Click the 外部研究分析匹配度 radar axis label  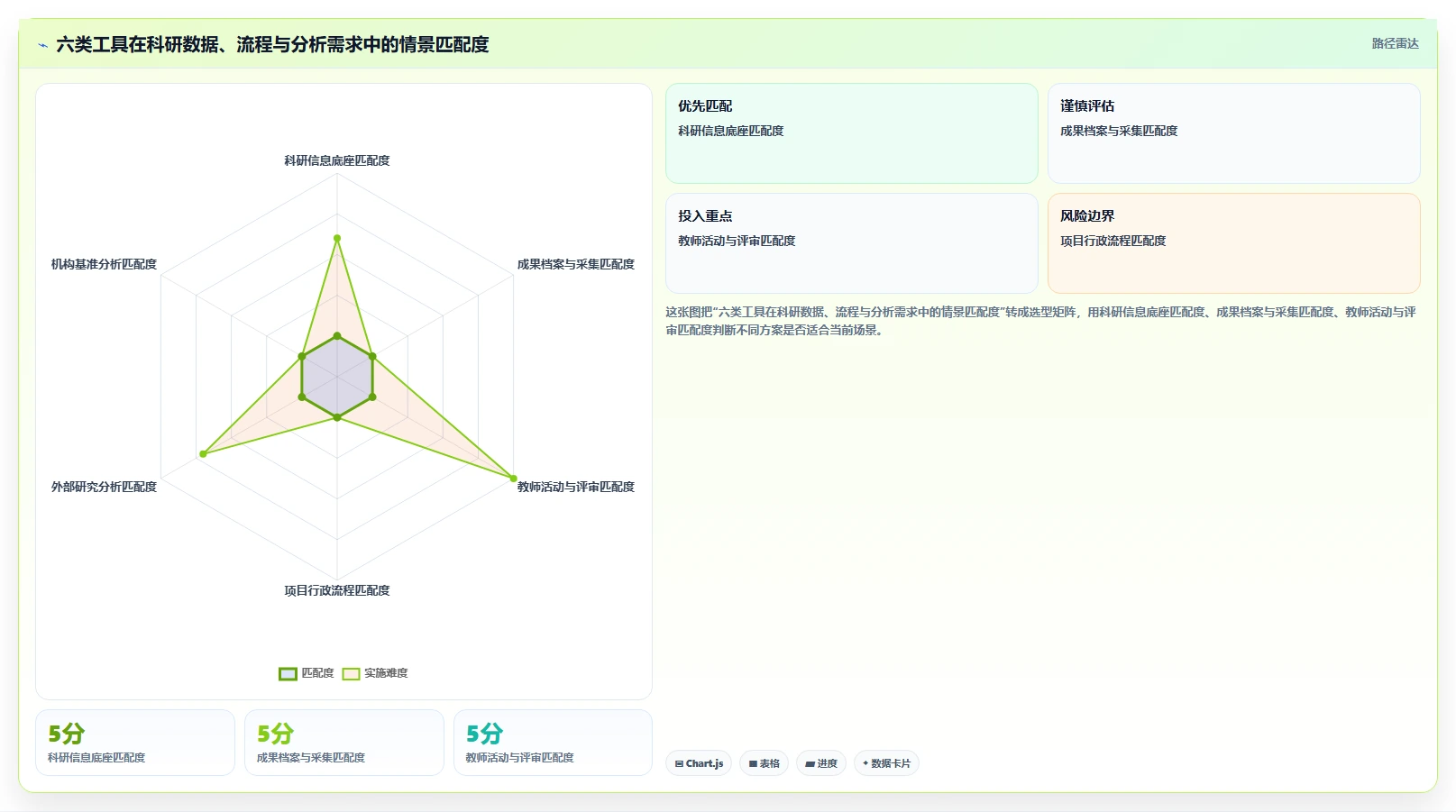(x=104, y=487)
